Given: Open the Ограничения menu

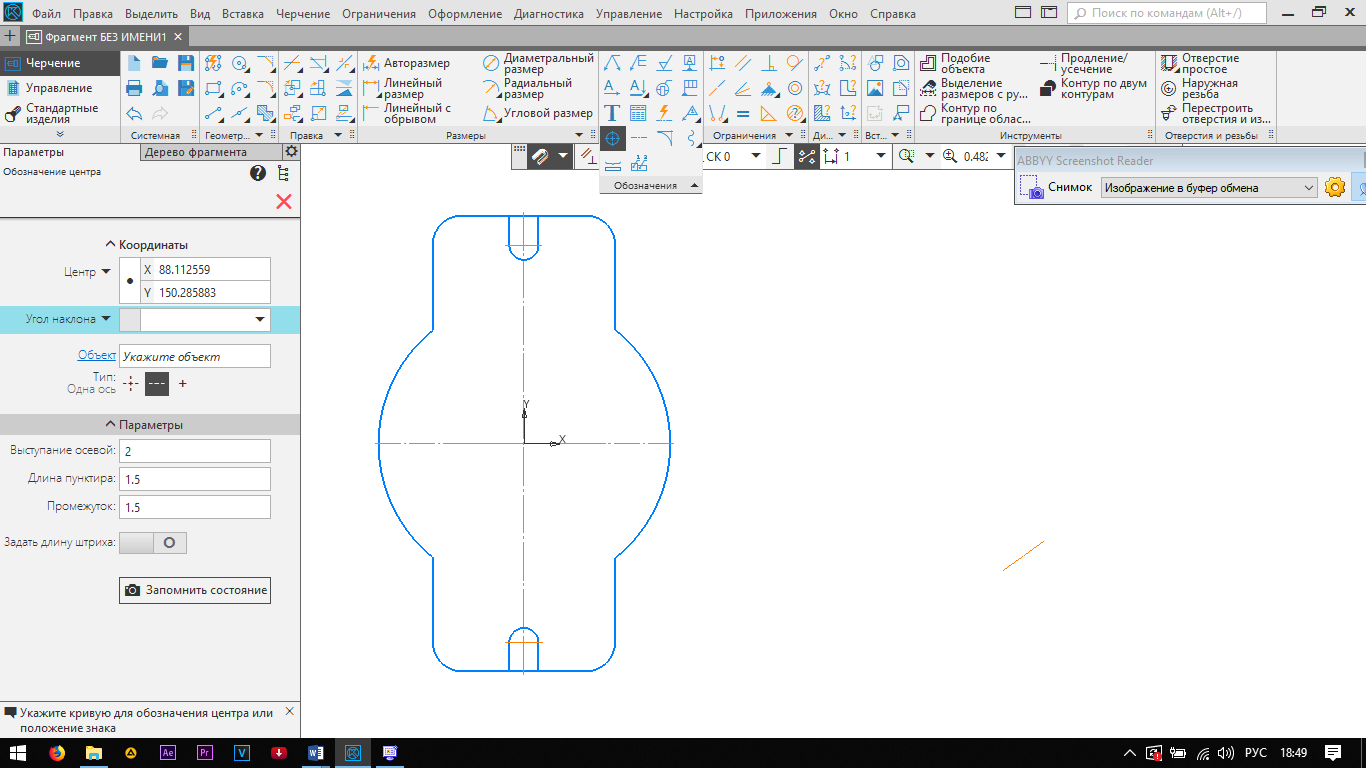Looking at the screenshot, I should (x=378, y=14).
